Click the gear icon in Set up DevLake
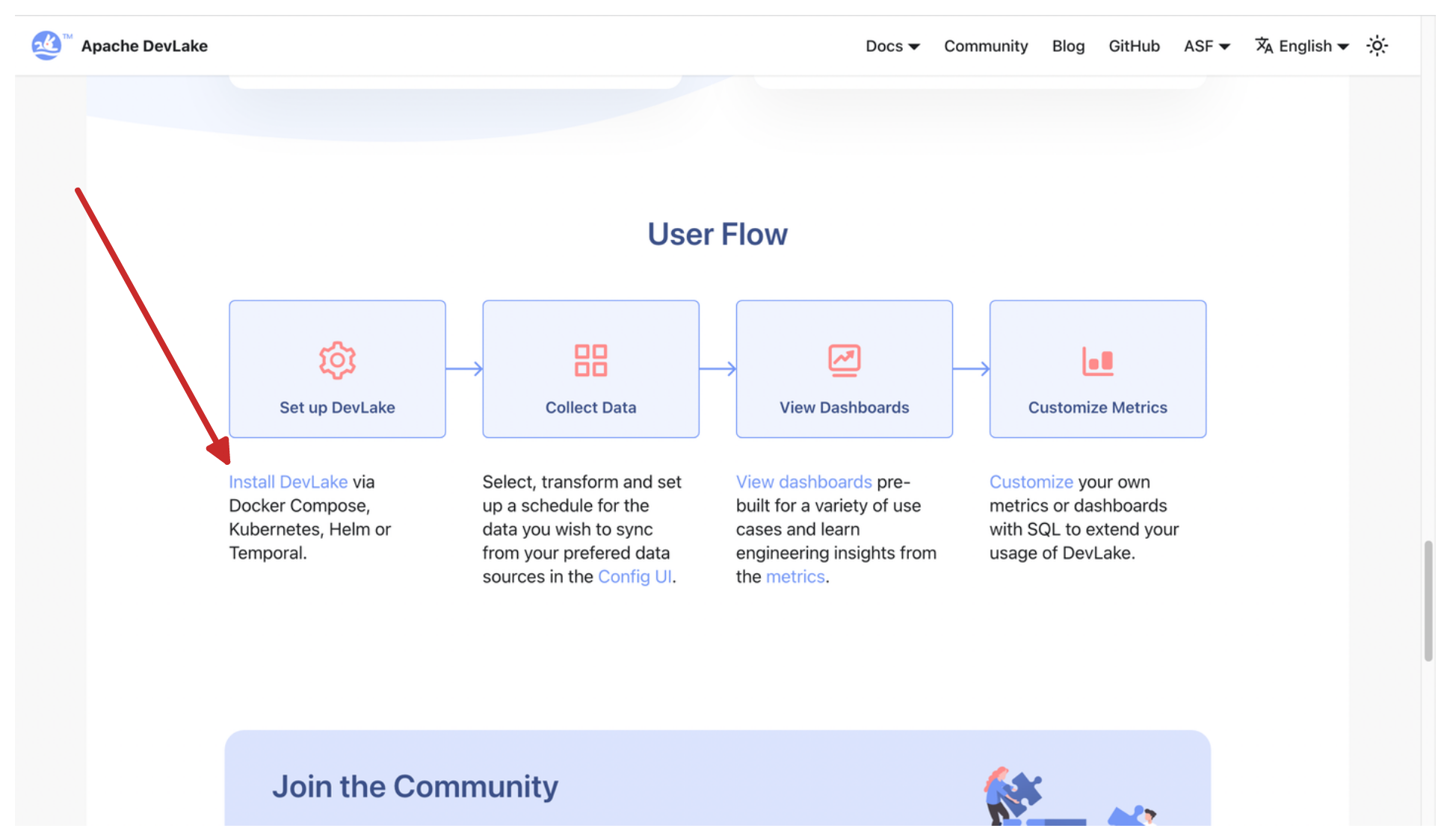 337,360
